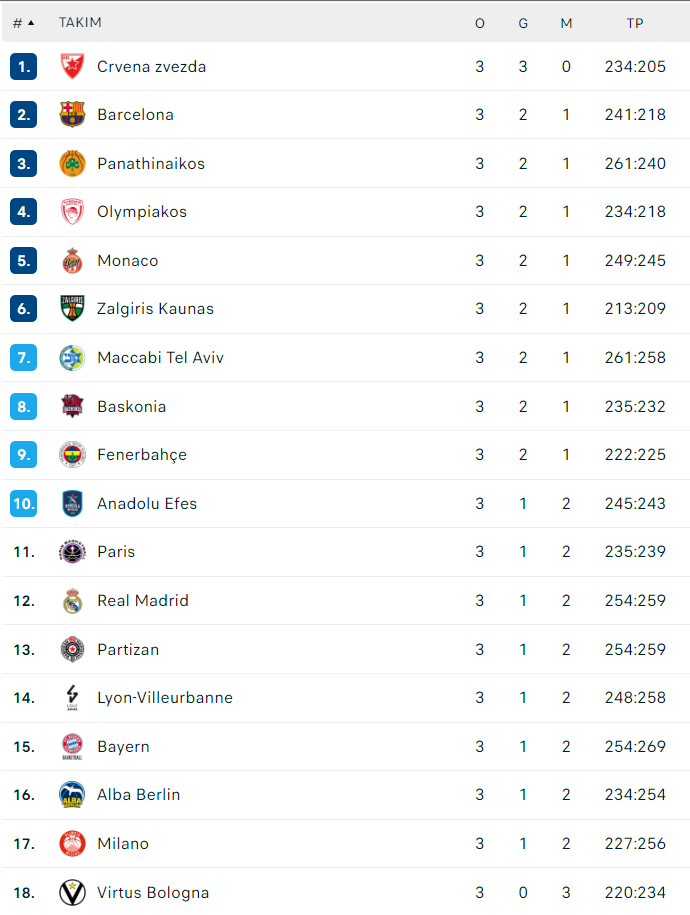690x915 pixels.
Task: Click the Alba Berlin logo
Action: tap(72, 794)
